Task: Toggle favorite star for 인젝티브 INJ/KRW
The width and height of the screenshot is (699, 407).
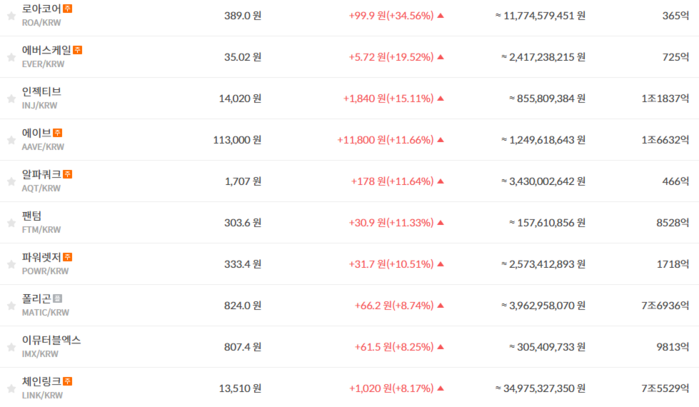Action: [11, 99]
